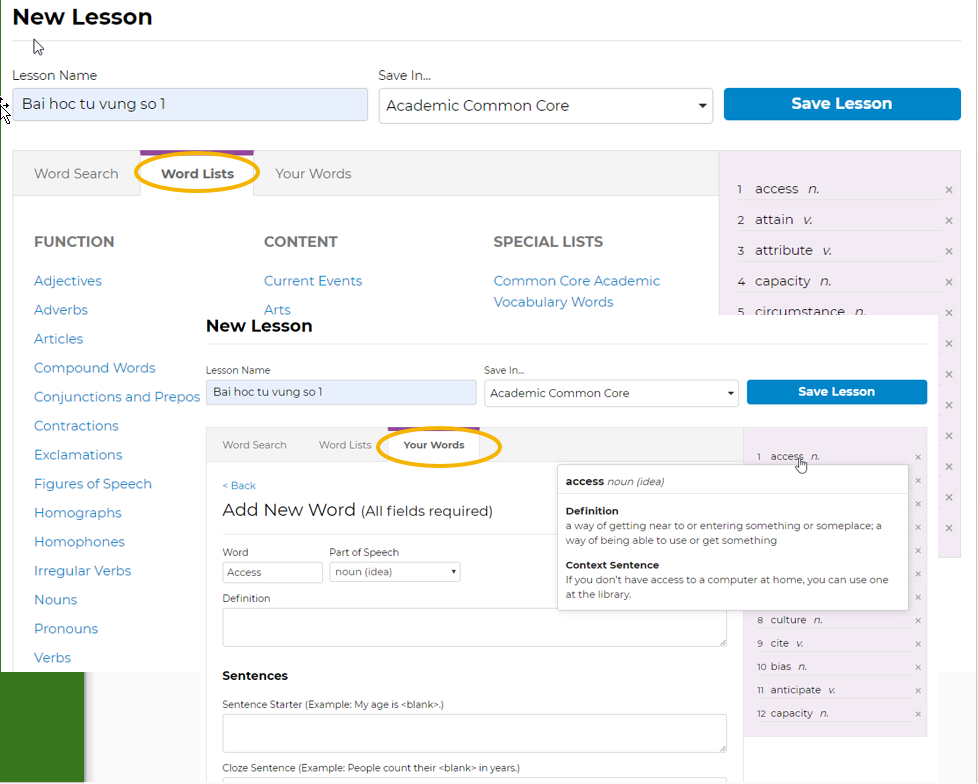Viewport: 978px width, 784px height.
Task: Remove anticipate from the word list
Action: (x=918, y=691)
